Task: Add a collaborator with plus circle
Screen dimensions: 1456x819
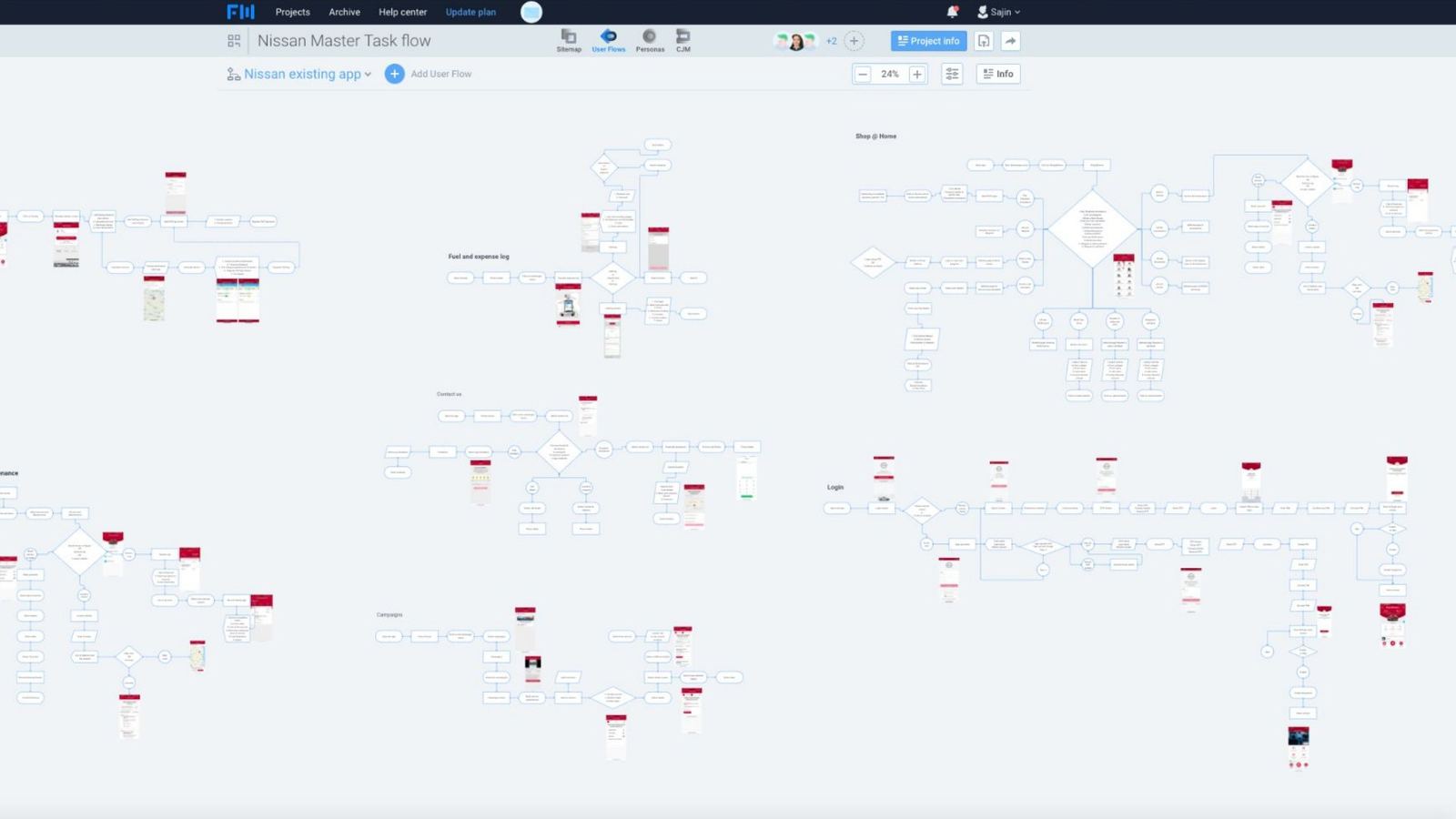Action: 854,41
